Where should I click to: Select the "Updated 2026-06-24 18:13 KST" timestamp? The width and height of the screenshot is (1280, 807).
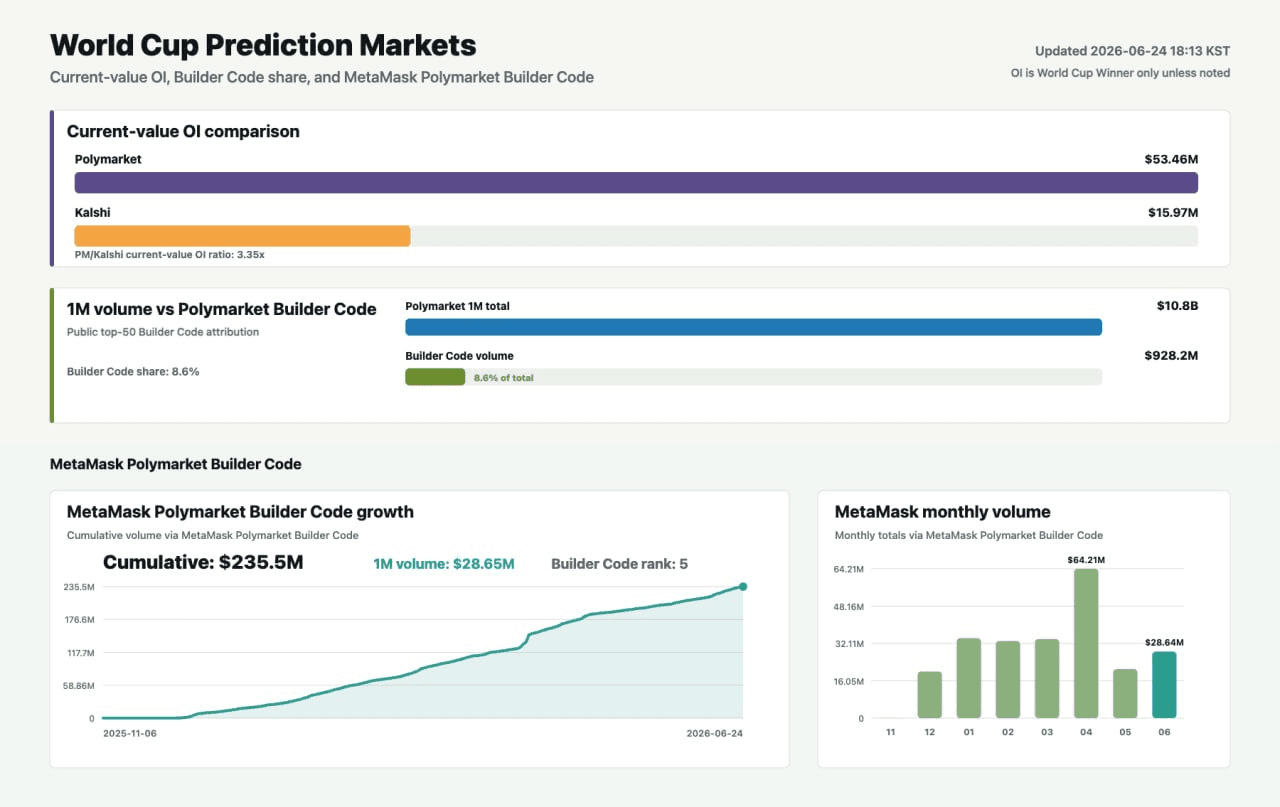pyautogui.click(x=1132, y=51)
